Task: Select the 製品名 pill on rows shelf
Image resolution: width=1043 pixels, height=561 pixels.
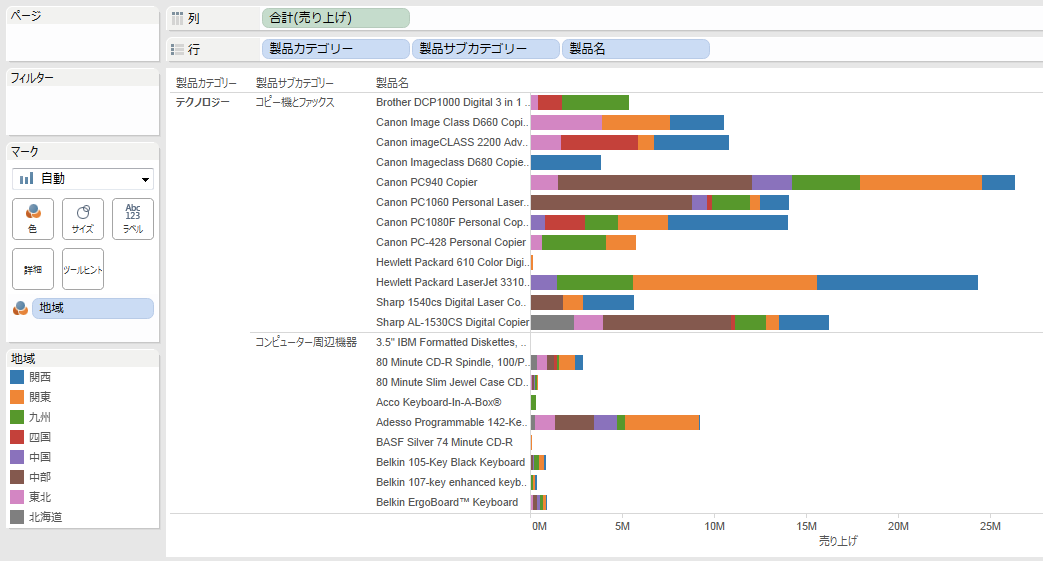Action: (636, 49)
